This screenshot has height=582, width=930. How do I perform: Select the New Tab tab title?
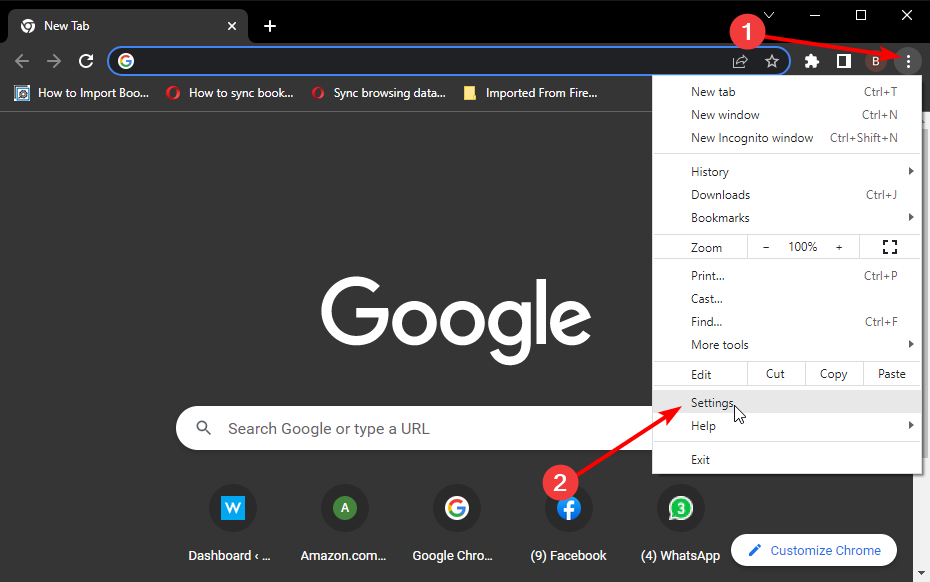click(x=66, y=26)
